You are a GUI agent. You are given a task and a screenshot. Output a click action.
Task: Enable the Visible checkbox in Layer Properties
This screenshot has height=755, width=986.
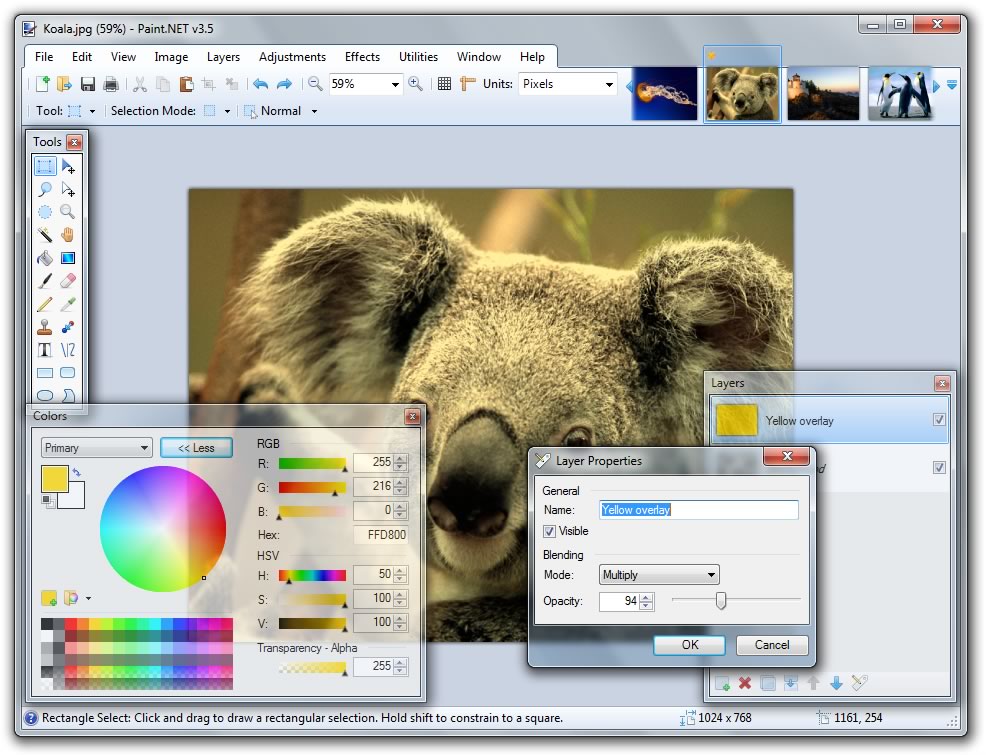550,531
